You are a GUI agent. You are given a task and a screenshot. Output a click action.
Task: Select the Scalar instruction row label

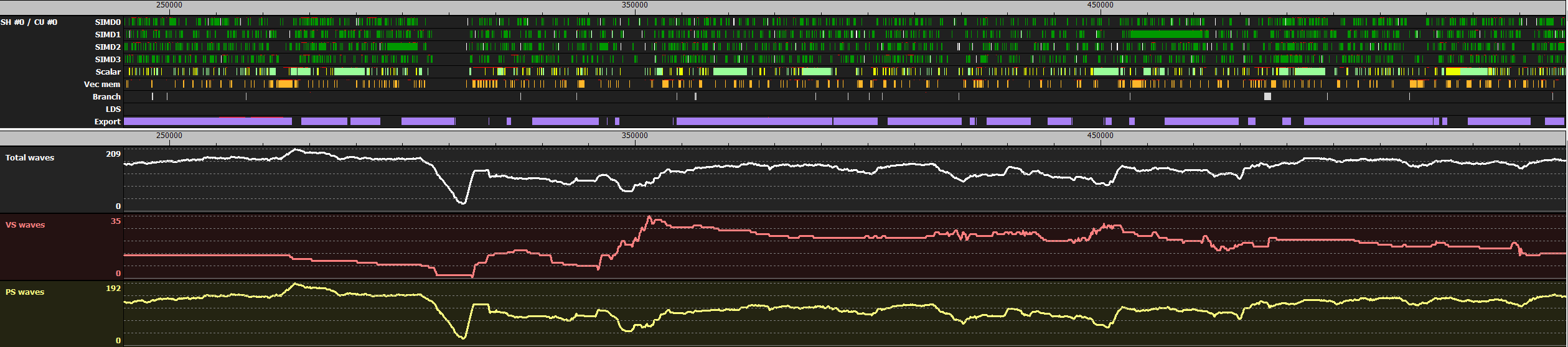[x=108, y=72]
